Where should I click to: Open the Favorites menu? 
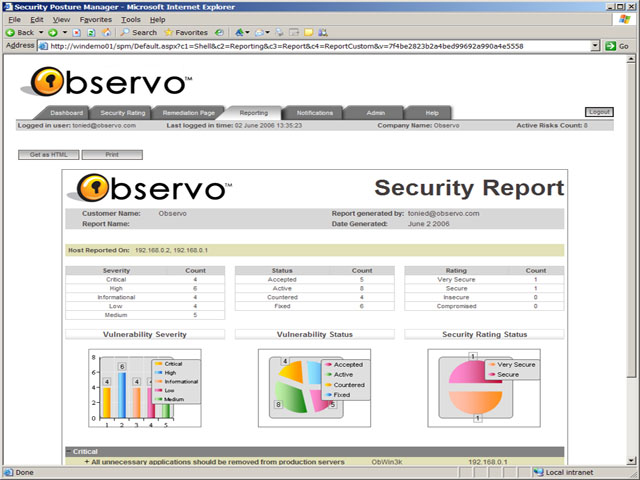tap(96, 20)
